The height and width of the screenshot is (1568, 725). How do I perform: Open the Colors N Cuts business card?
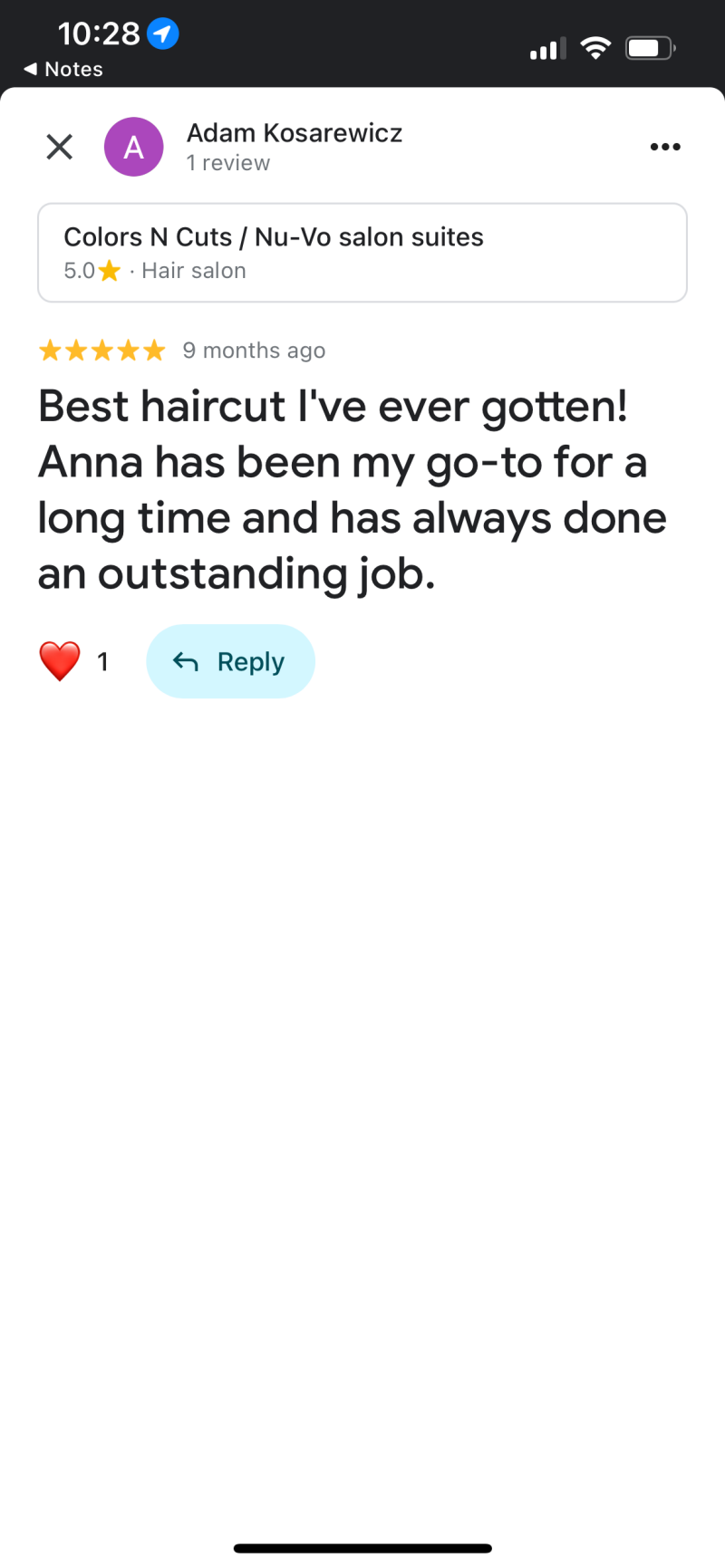point(362,252)
